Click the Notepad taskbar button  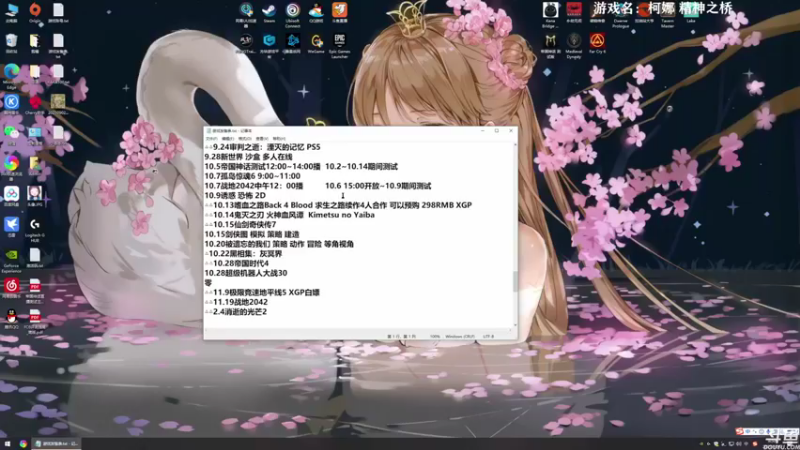(x=56, y=444)
